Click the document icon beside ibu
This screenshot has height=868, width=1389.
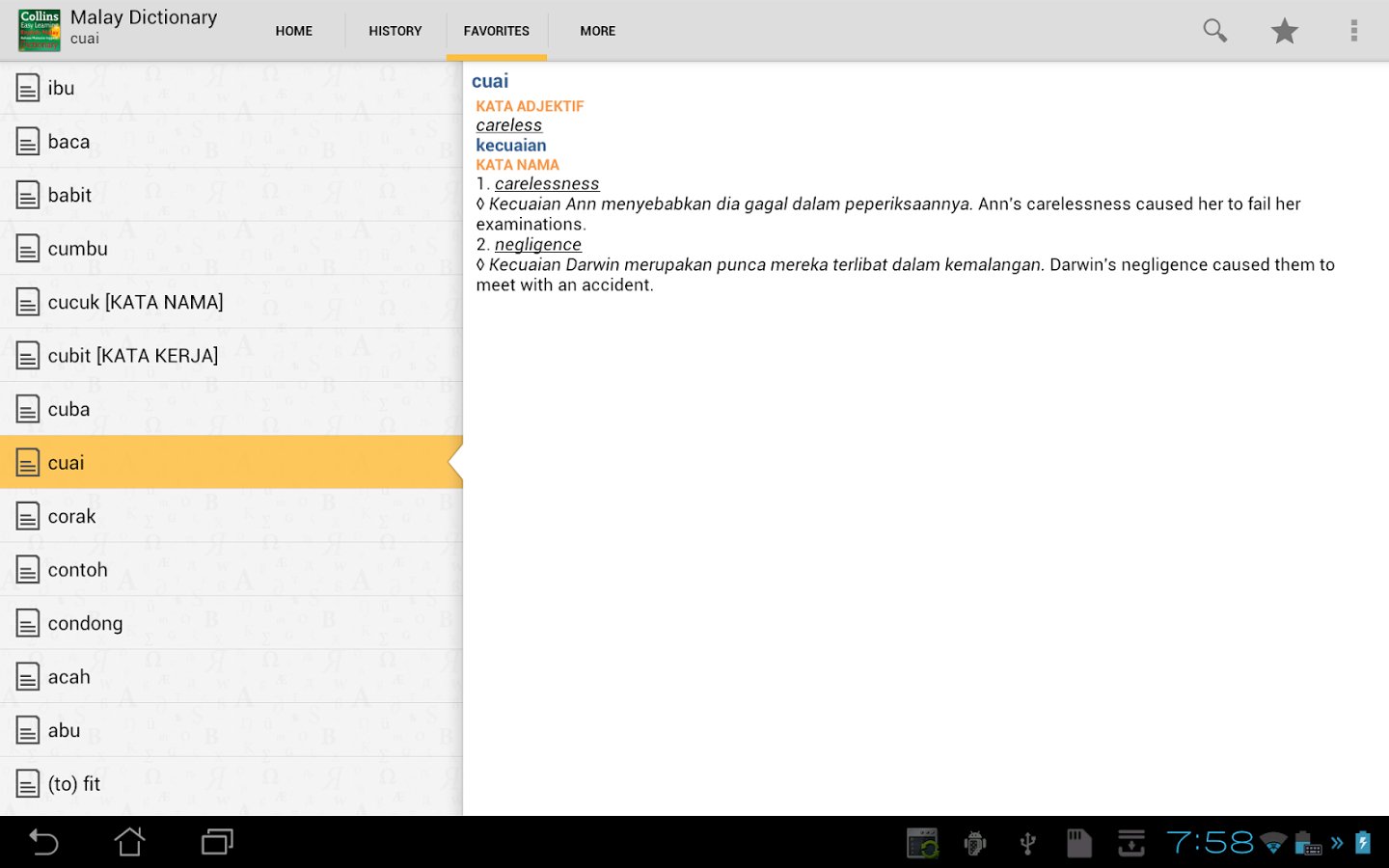pos(28,88)
